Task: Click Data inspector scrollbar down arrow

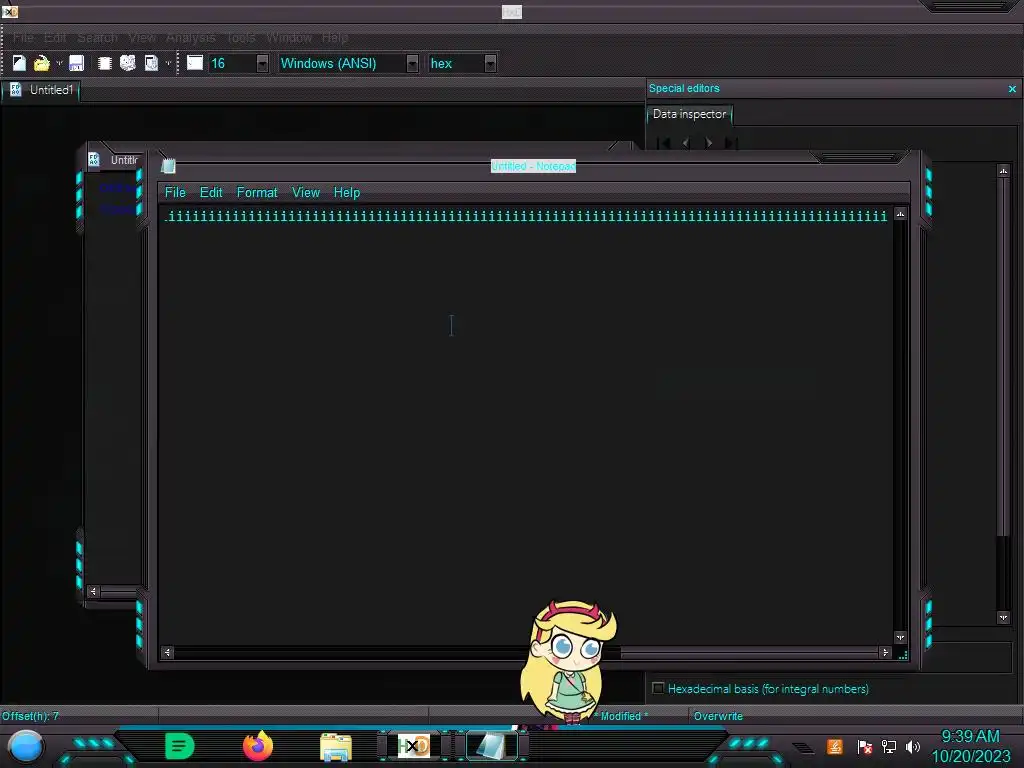Action: (x=1003, y=617)
